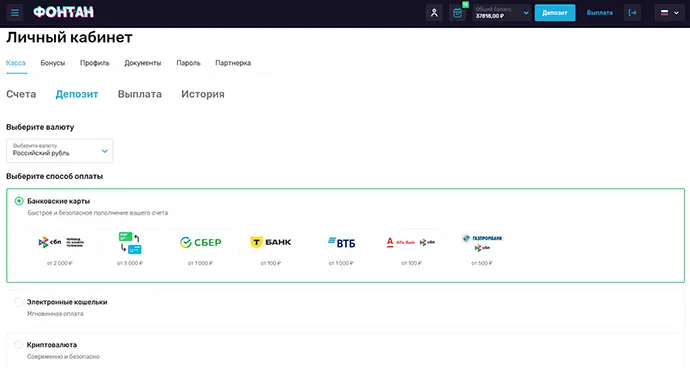
Task: Open the language selector chevron
Action: coord(676,13)
